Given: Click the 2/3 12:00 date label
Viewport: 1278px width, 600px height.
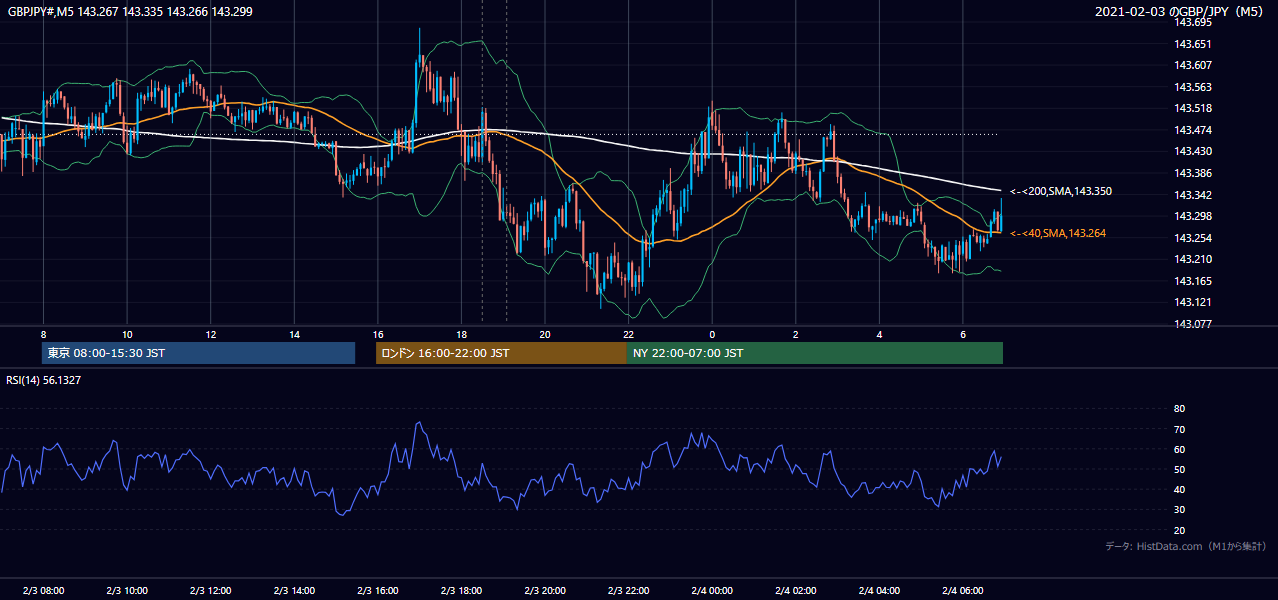Looking at the screenshot, I should 211,591.
